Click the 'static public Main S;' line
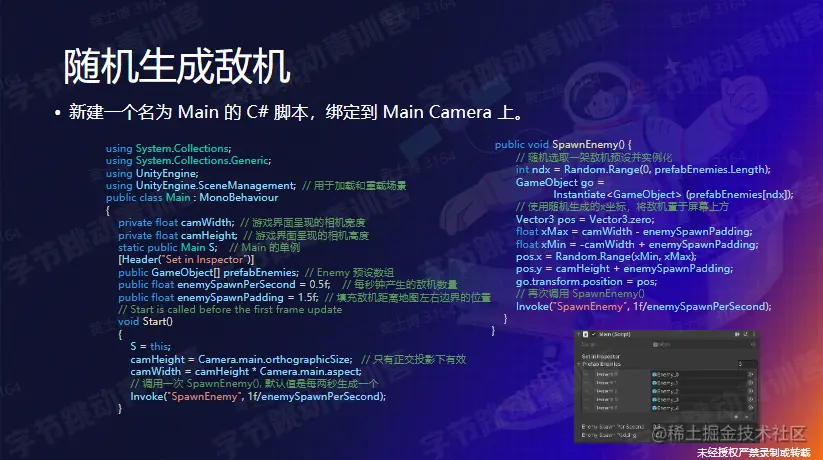823x460 pixels. pos(167,247)
